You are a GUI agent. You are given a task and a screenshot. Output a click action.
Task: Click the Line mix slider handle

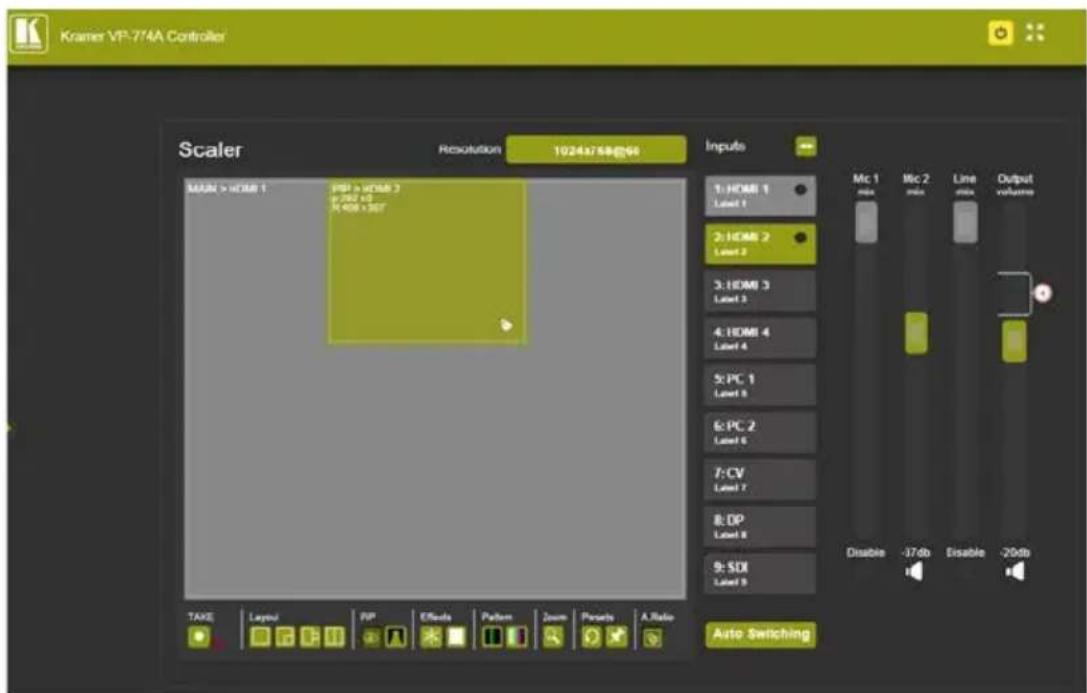(x=966, y=222)
